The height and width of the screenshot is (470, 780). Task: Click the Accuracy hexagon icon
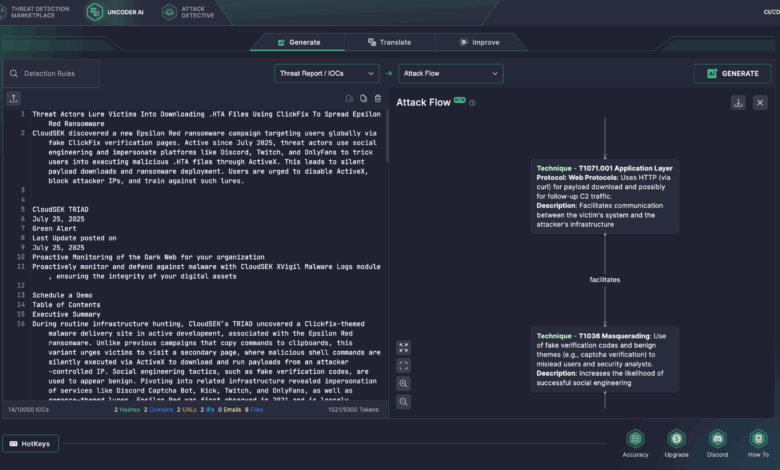(635, 439)
